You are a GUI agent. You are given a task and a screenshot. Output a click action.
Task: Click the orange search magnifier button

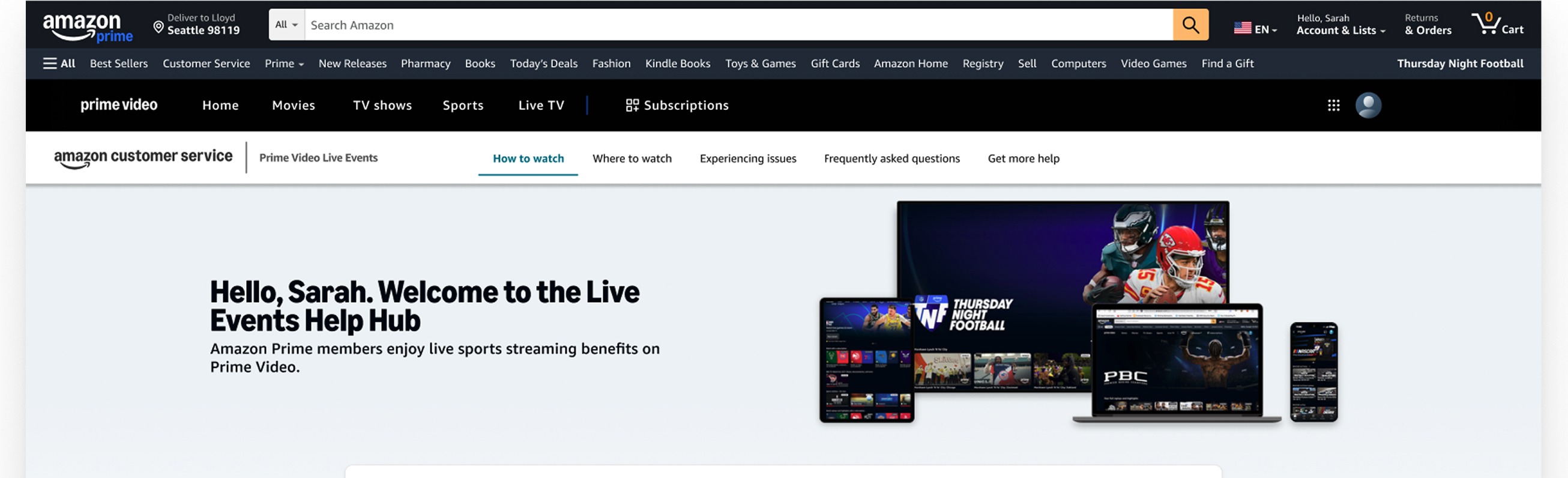tap(1190, 25)
